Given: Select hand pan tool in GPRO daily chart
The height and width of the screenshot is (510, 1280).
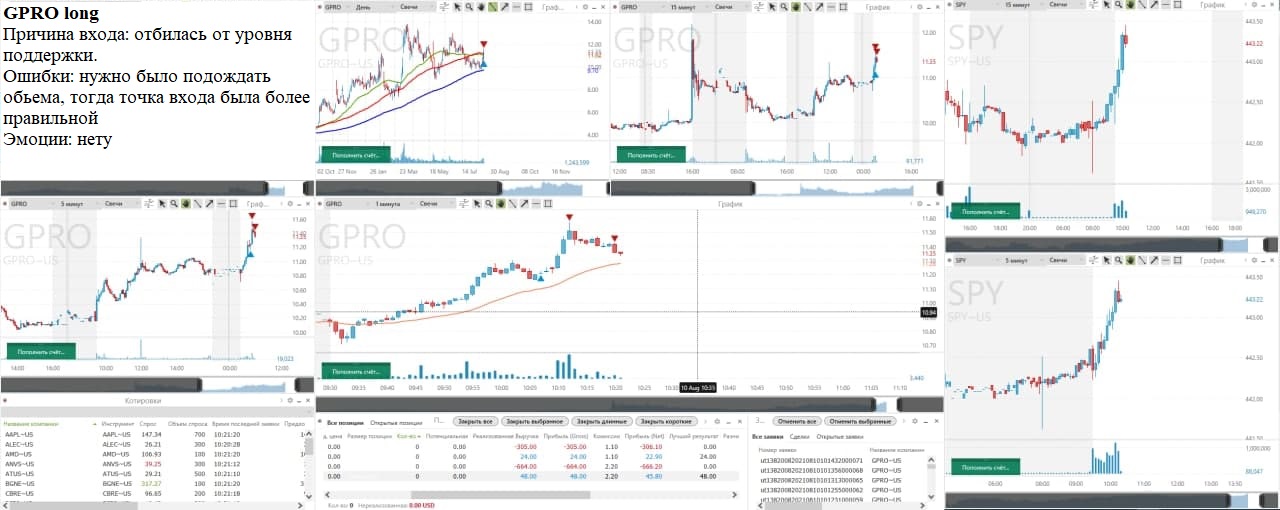Looking at the screenshot, I should [x=480, y=6].
